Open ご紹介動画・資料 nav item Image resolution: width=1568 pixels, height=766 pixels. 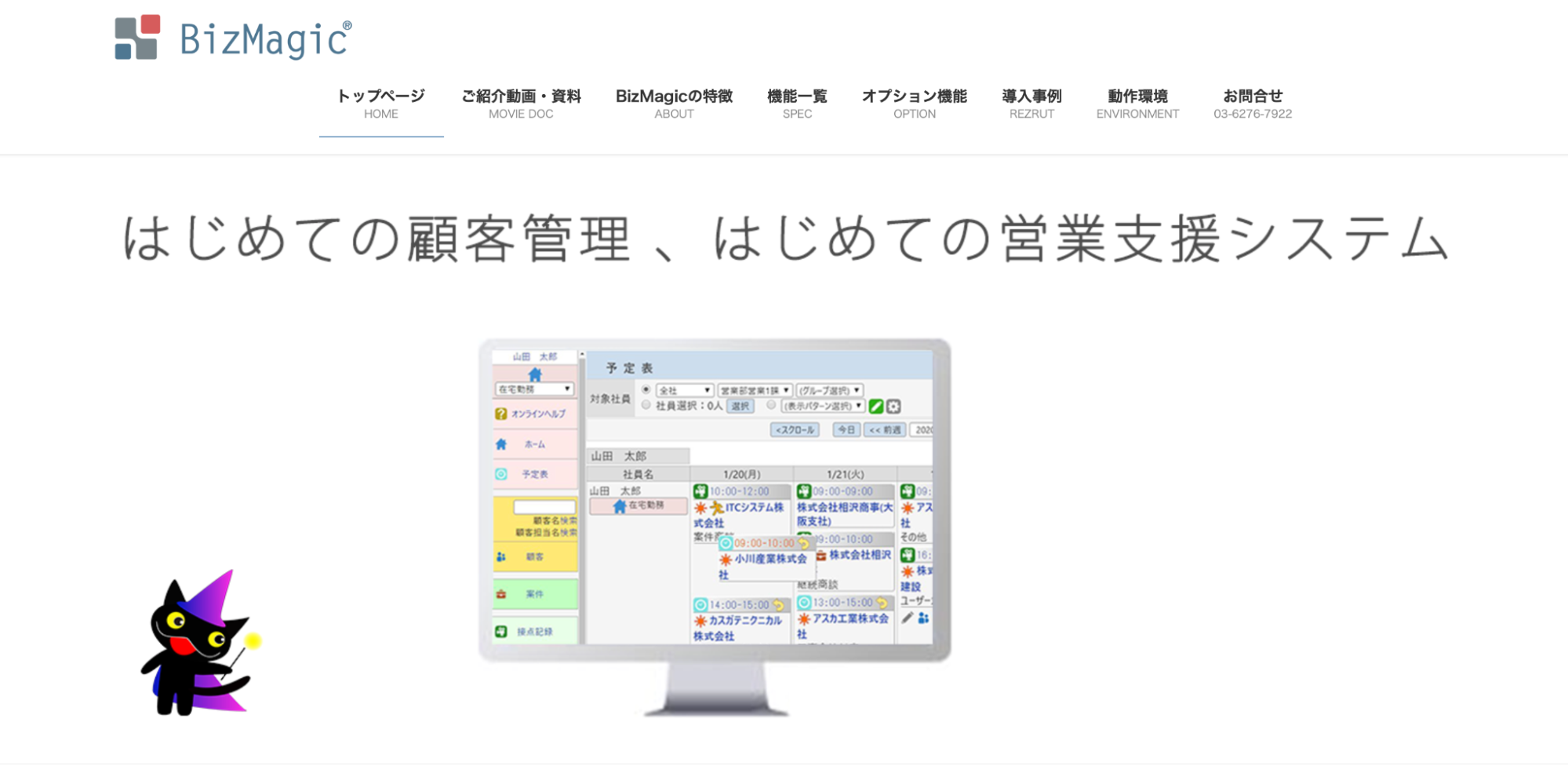521,104
